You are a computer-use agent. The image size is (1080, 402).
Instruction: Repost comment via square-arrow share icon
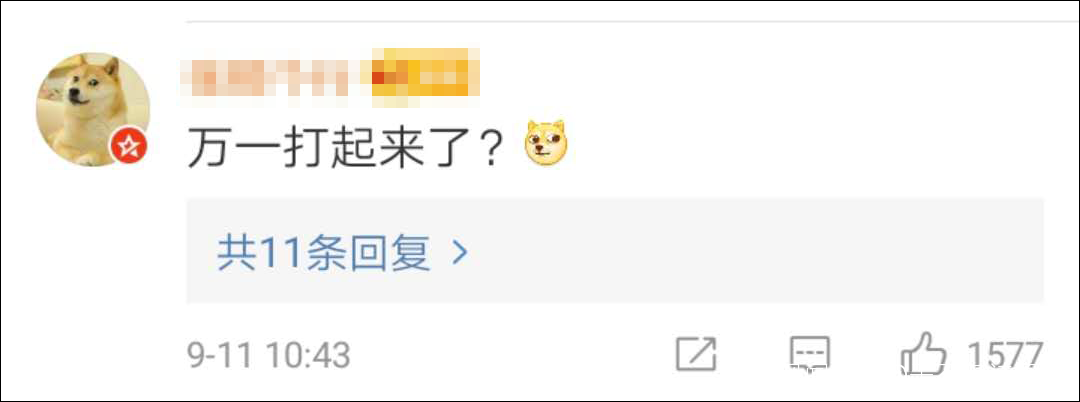click(x=696, y=354)
